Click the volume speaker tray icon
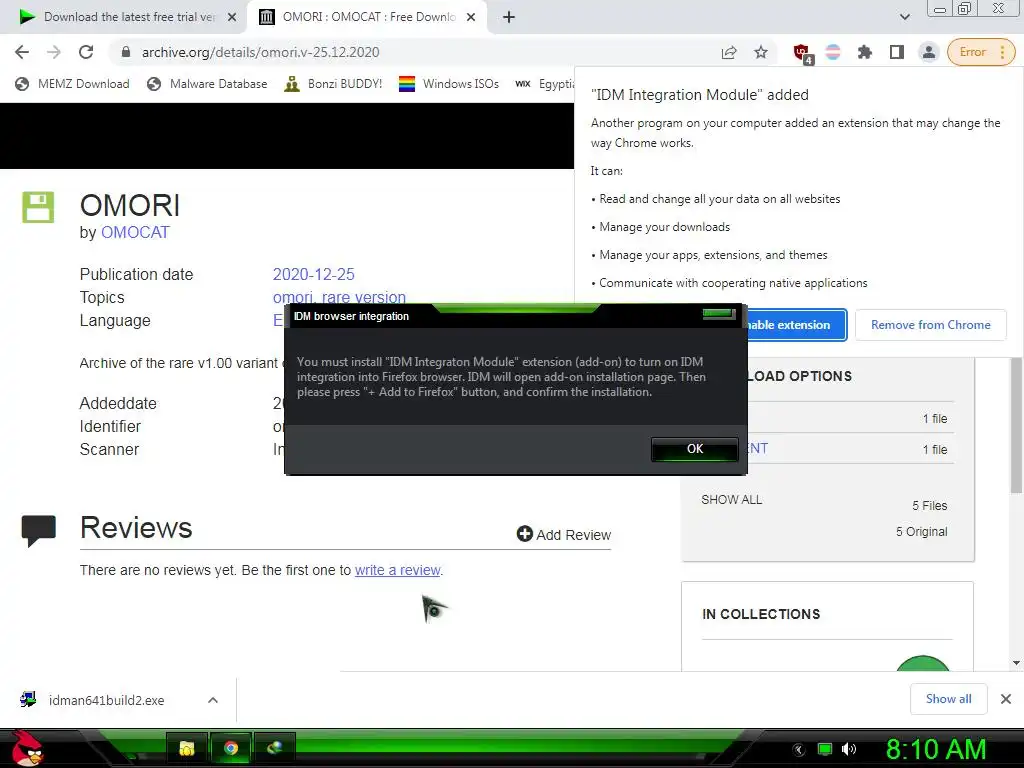1024x768 pixels. pyautogui.click(x=848, y=749)
